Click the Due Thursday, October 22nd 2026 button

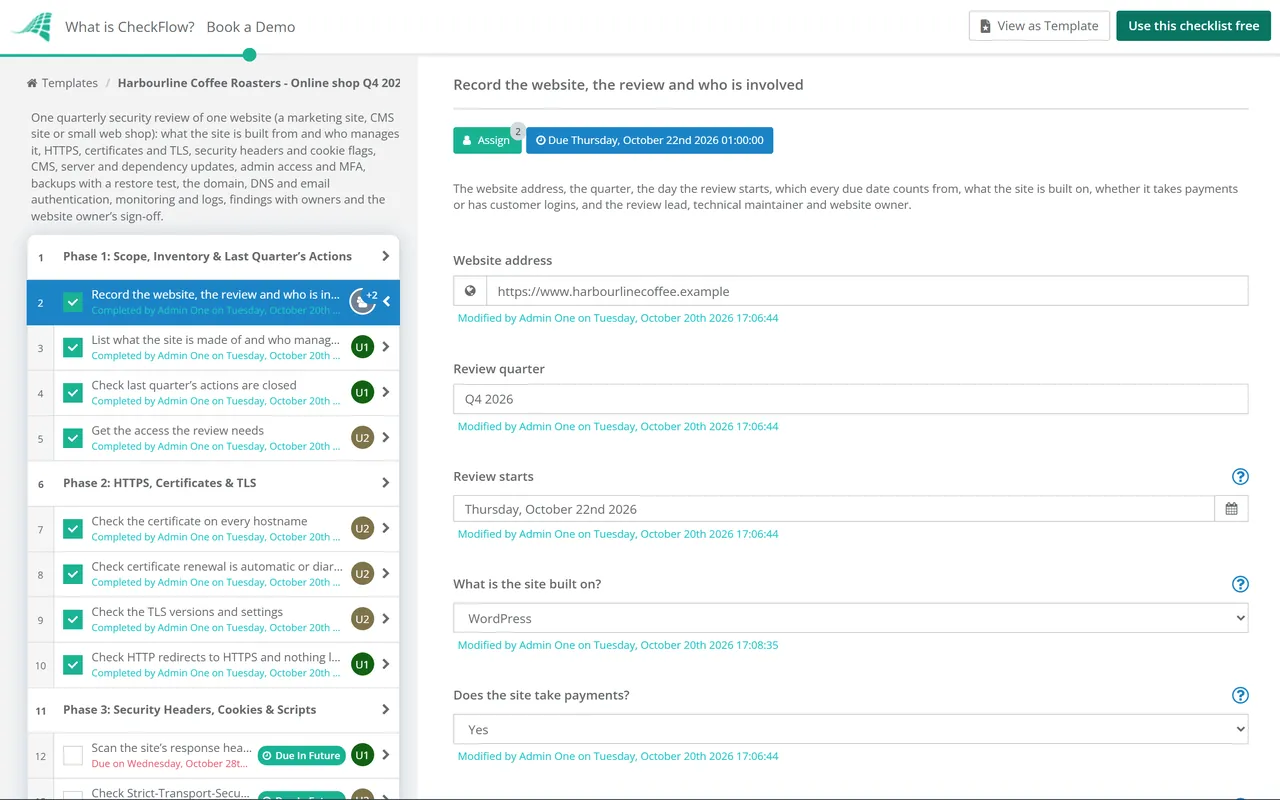pos(650,140)
